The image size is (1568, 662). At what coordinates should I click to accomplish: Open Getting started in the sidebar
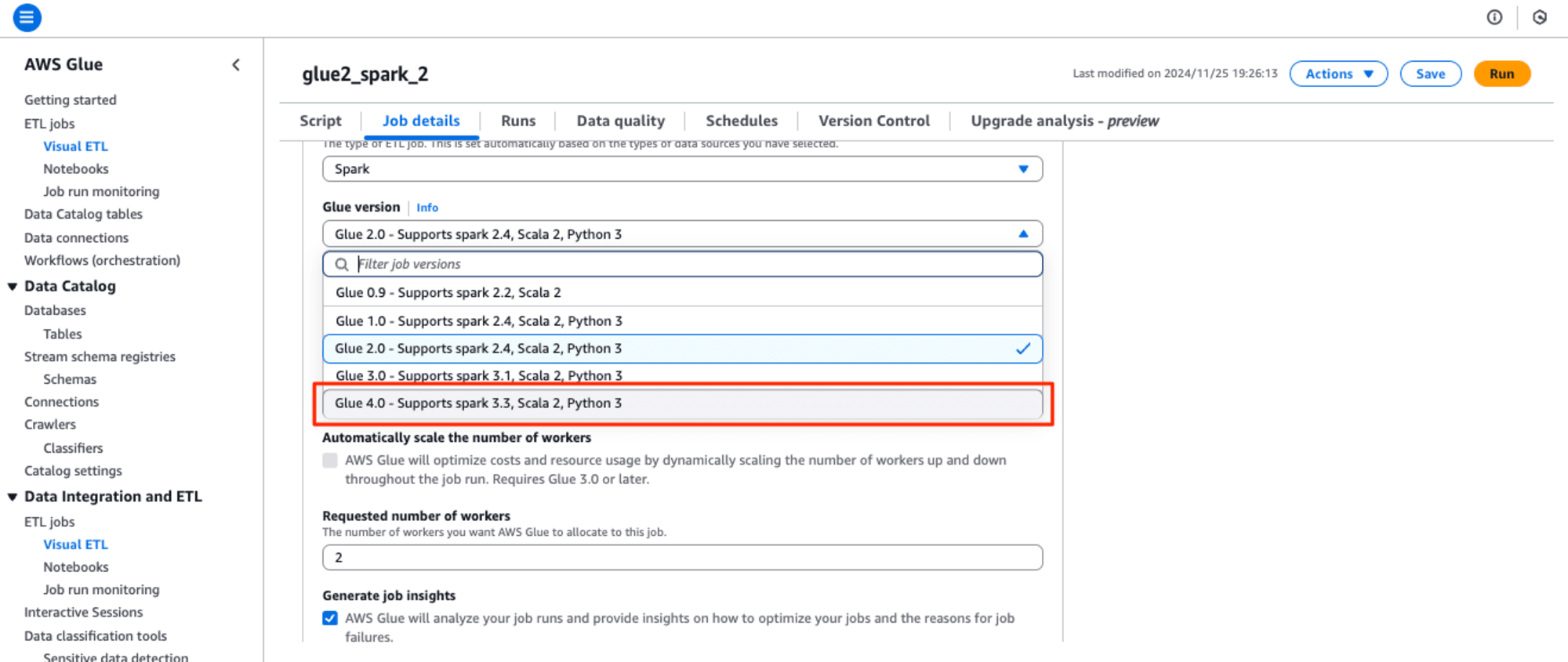point(70,100)
